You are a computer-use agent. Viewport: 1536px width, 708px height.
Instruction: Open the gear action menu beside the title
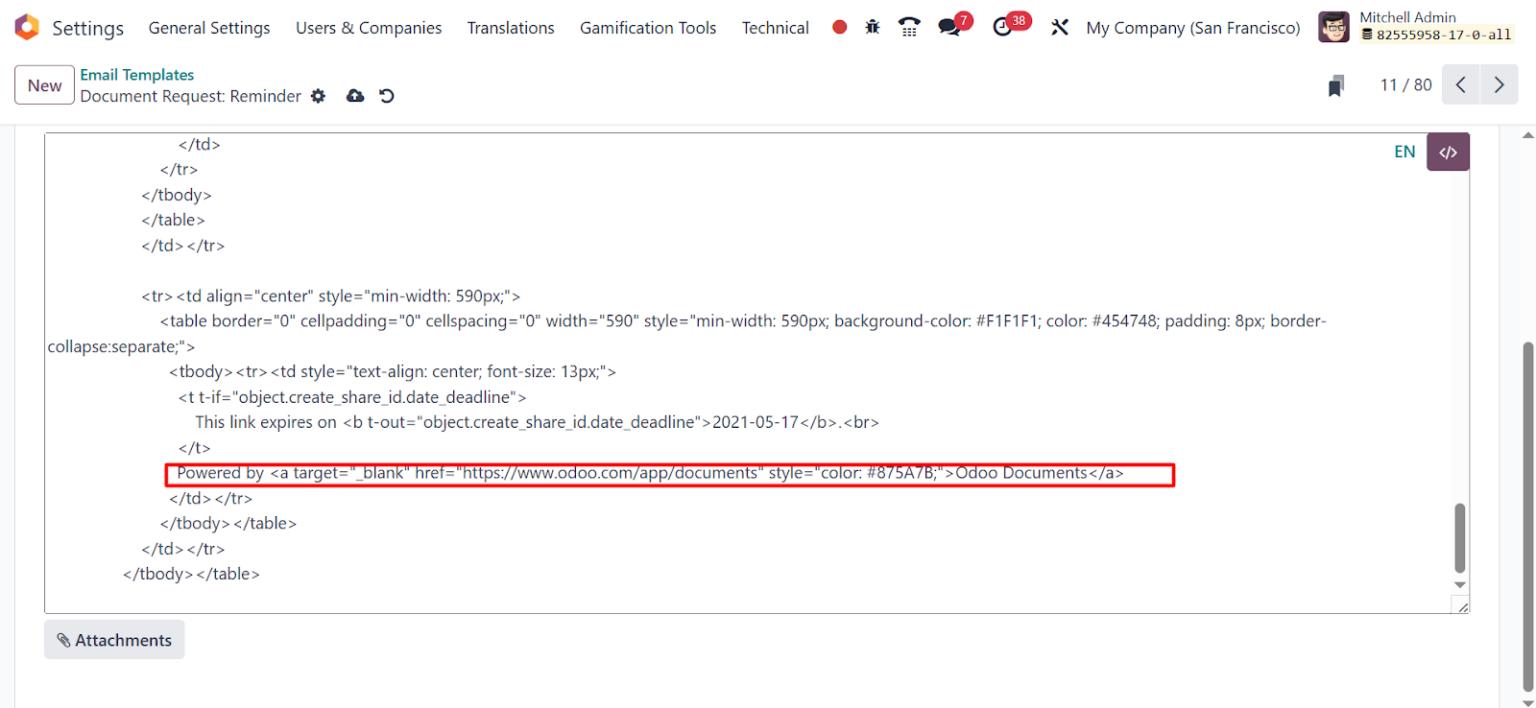point(317,96)
